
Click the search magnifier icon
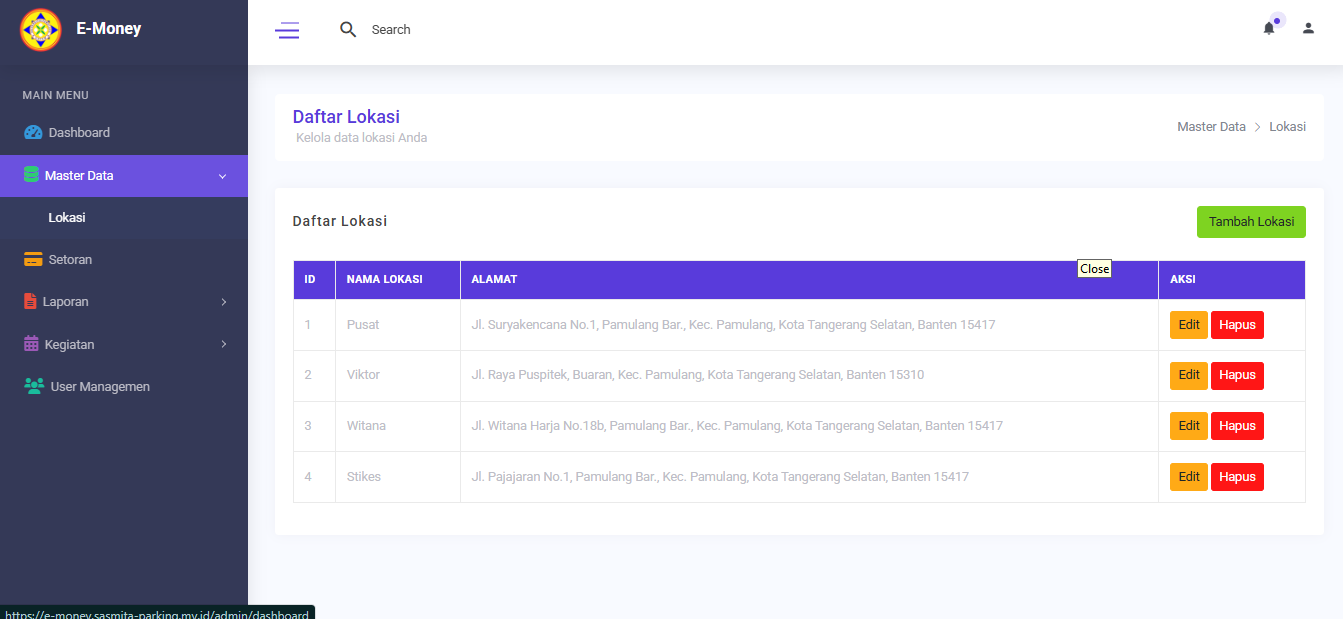click(x=348, y=30)
